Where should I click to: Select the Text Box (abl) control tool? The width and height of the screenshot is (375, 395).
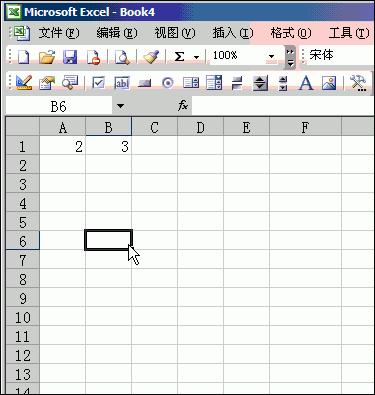pyautogui.click(x=122, y=83)
